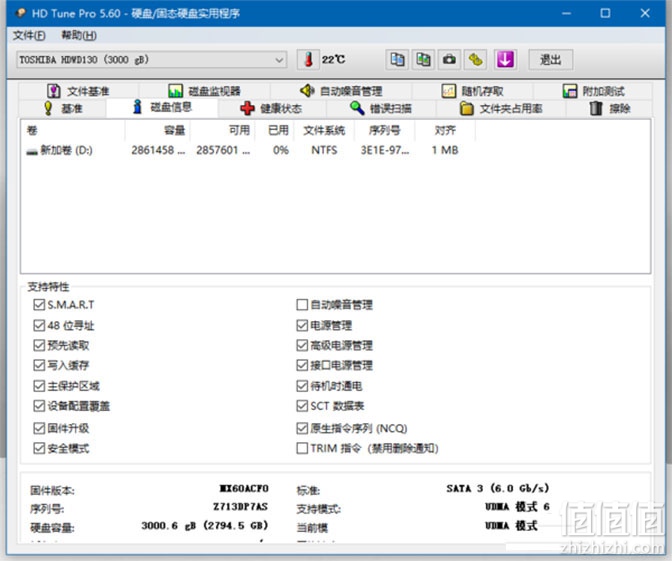Click the copy screenshot to clipboard icon
Screen dimensions: 672x561
pyautogui.click(x=423, y=60)
